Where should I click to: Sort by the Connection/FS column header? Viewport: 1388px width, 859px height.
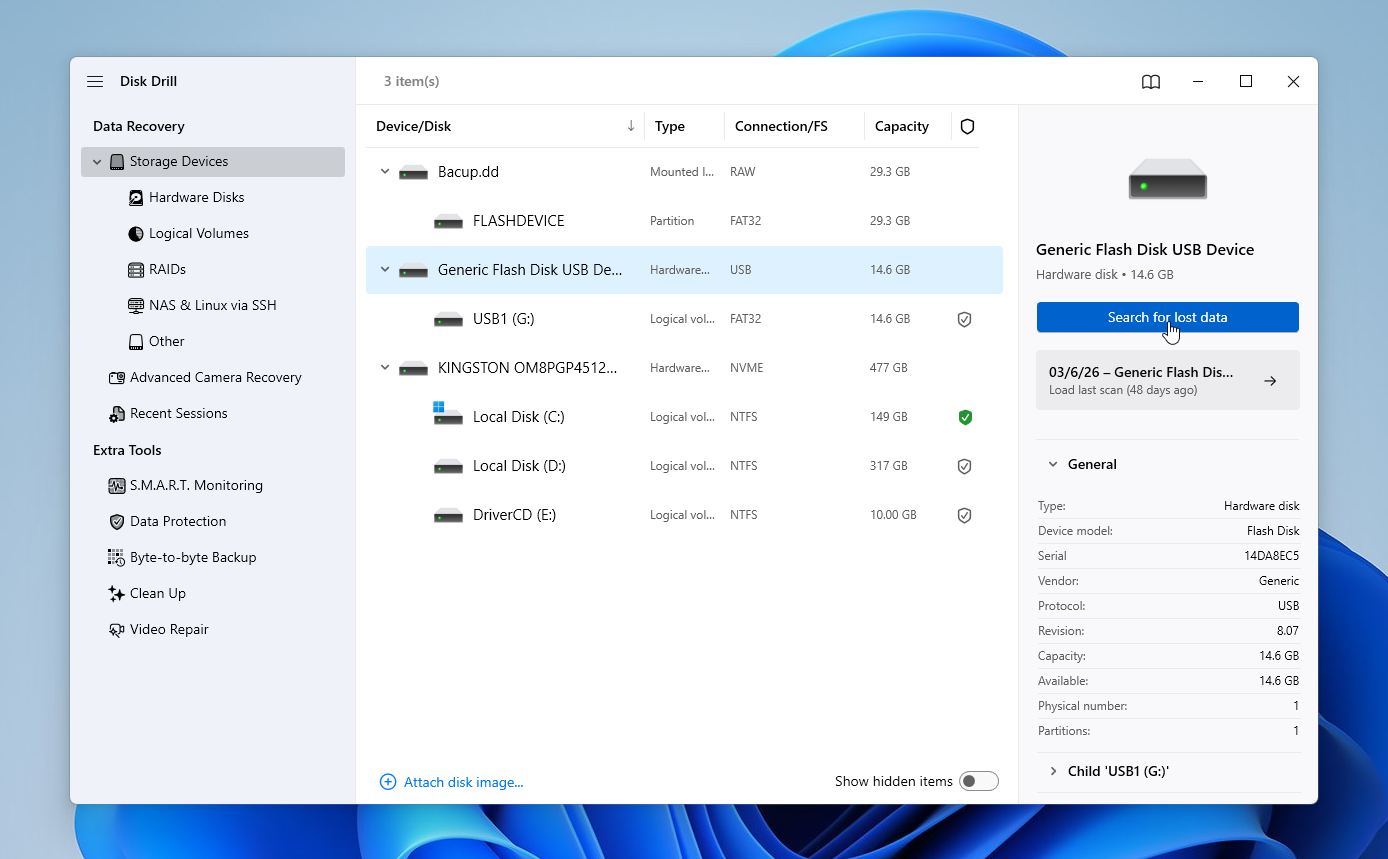point(781,127)
